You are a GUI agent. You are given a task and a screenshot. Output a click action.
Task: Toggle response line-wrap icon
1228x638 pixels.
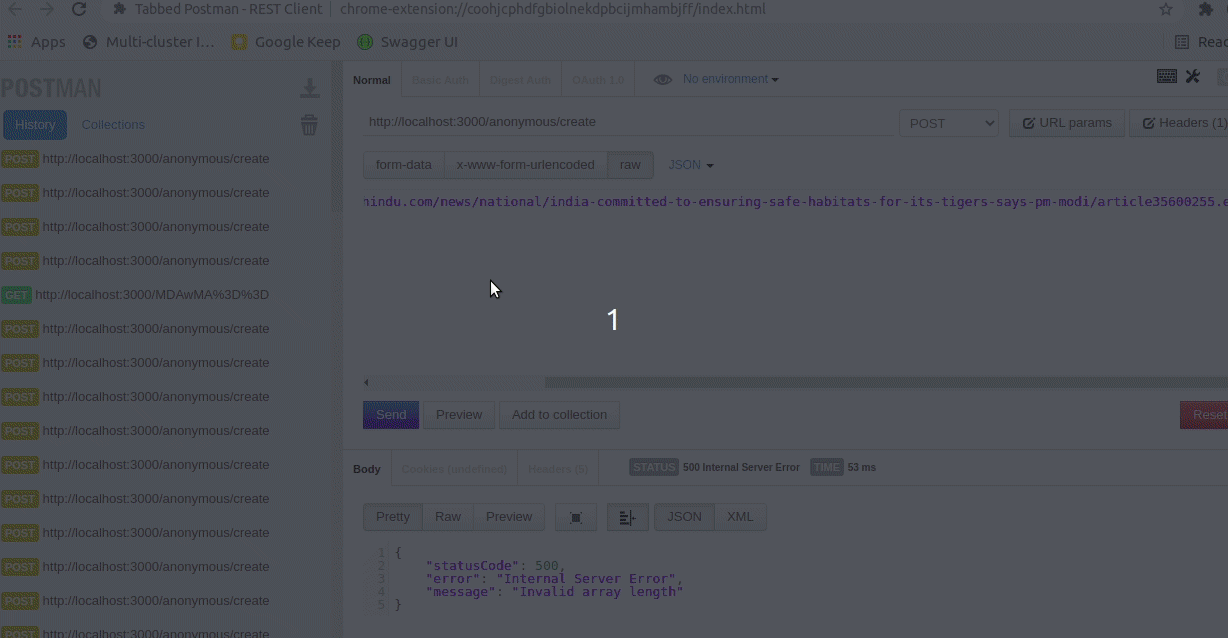pyautogui.click(x=628, y=517)
